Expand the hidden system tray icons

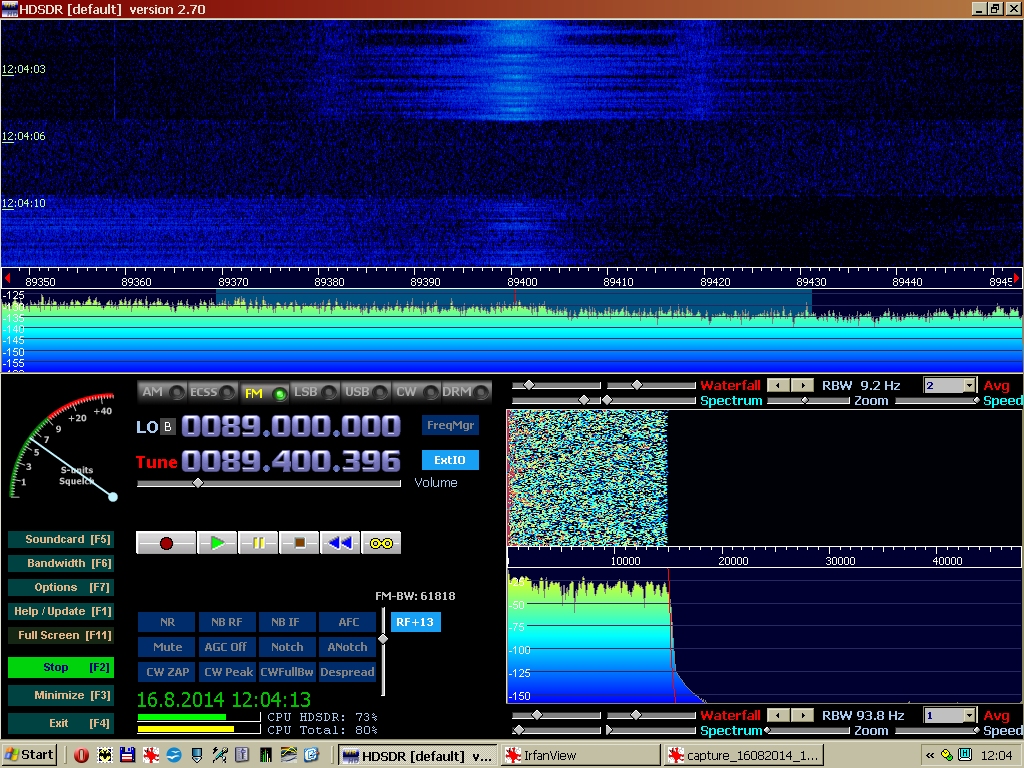[930, 756]
